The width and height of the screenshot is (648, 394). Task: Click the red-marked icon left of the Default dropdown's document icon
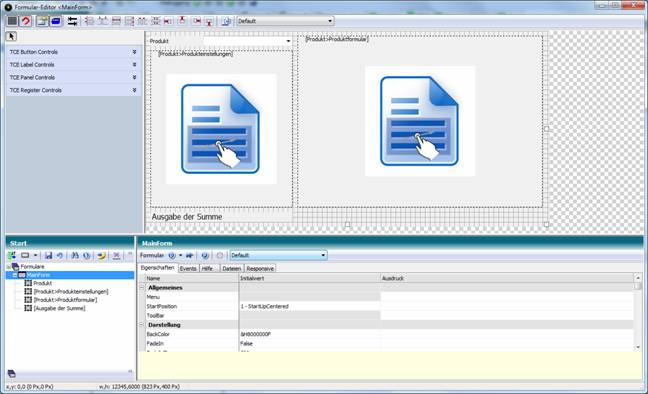click(209, 21)
